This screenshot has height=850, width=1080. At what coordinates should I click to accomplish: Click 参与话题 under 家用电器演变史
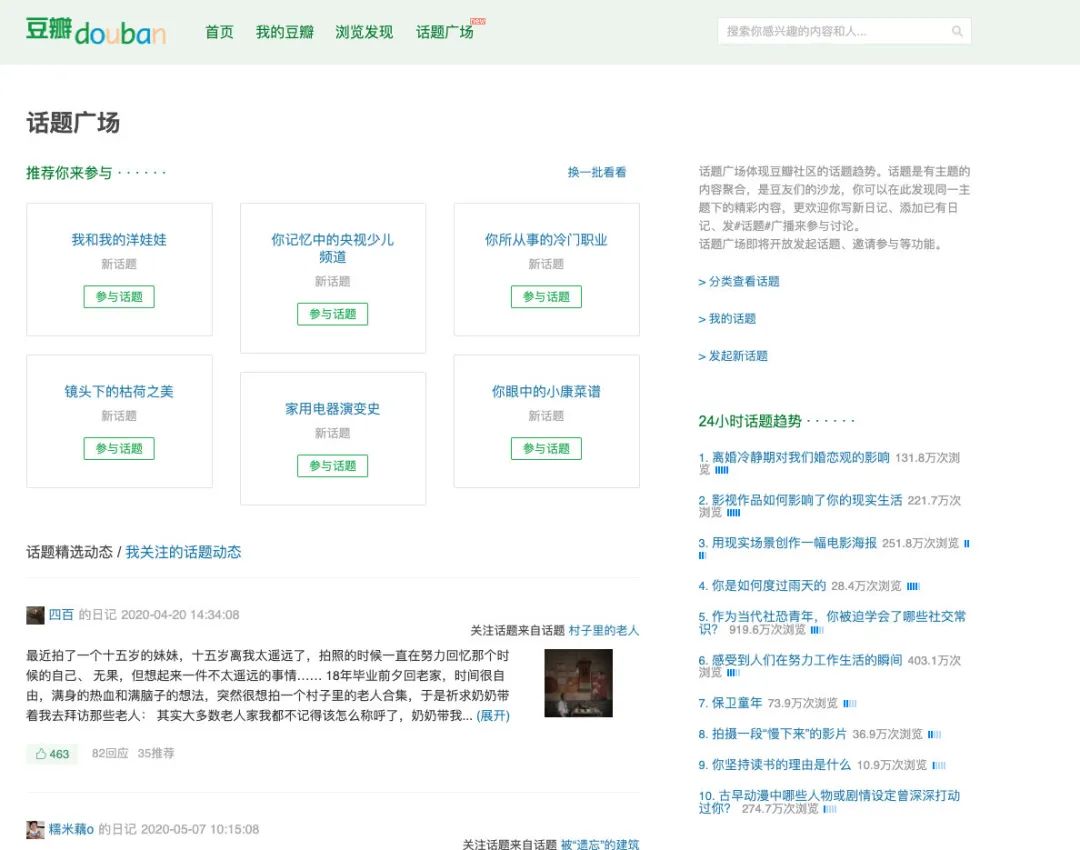[x=333, y=466]
